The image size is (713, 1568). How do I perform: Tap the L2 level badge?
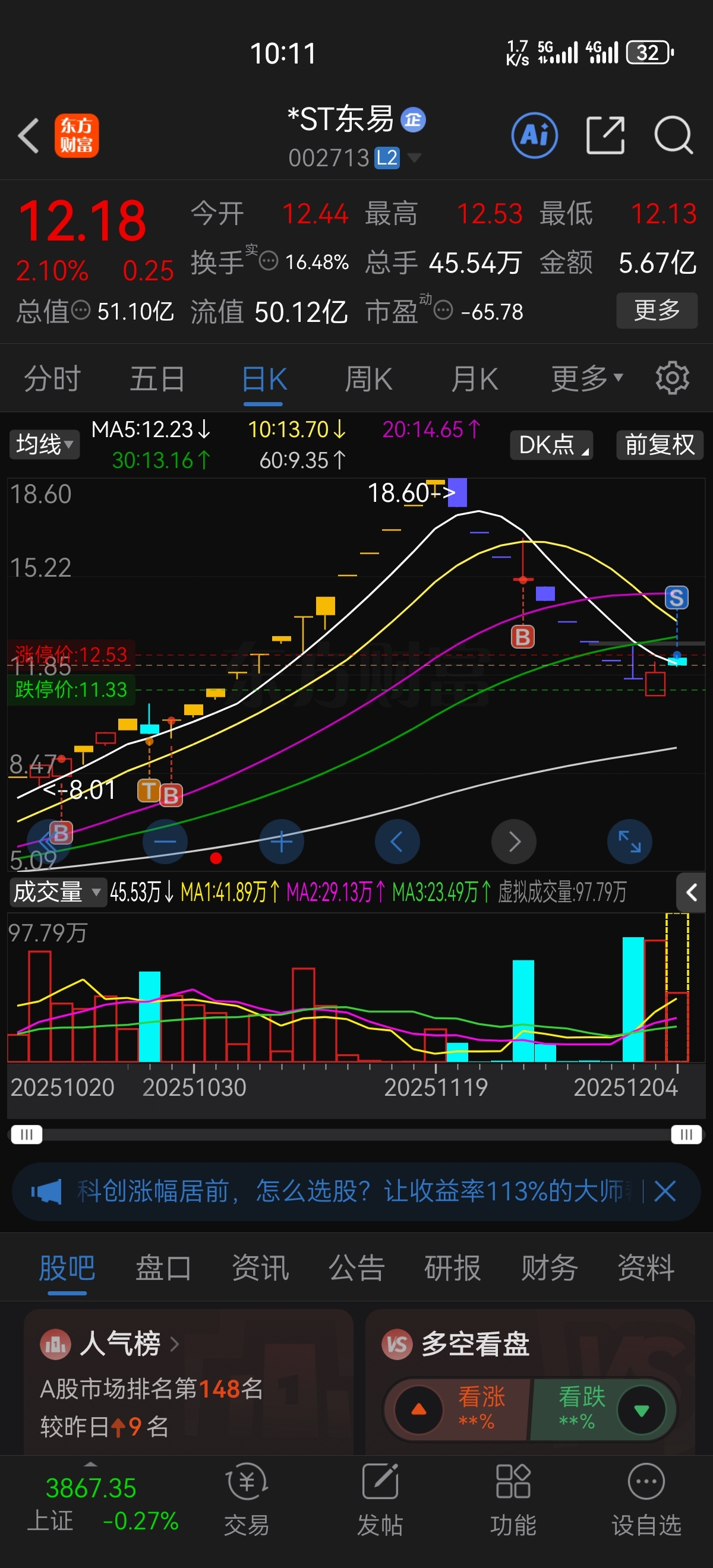coord(387,158)
